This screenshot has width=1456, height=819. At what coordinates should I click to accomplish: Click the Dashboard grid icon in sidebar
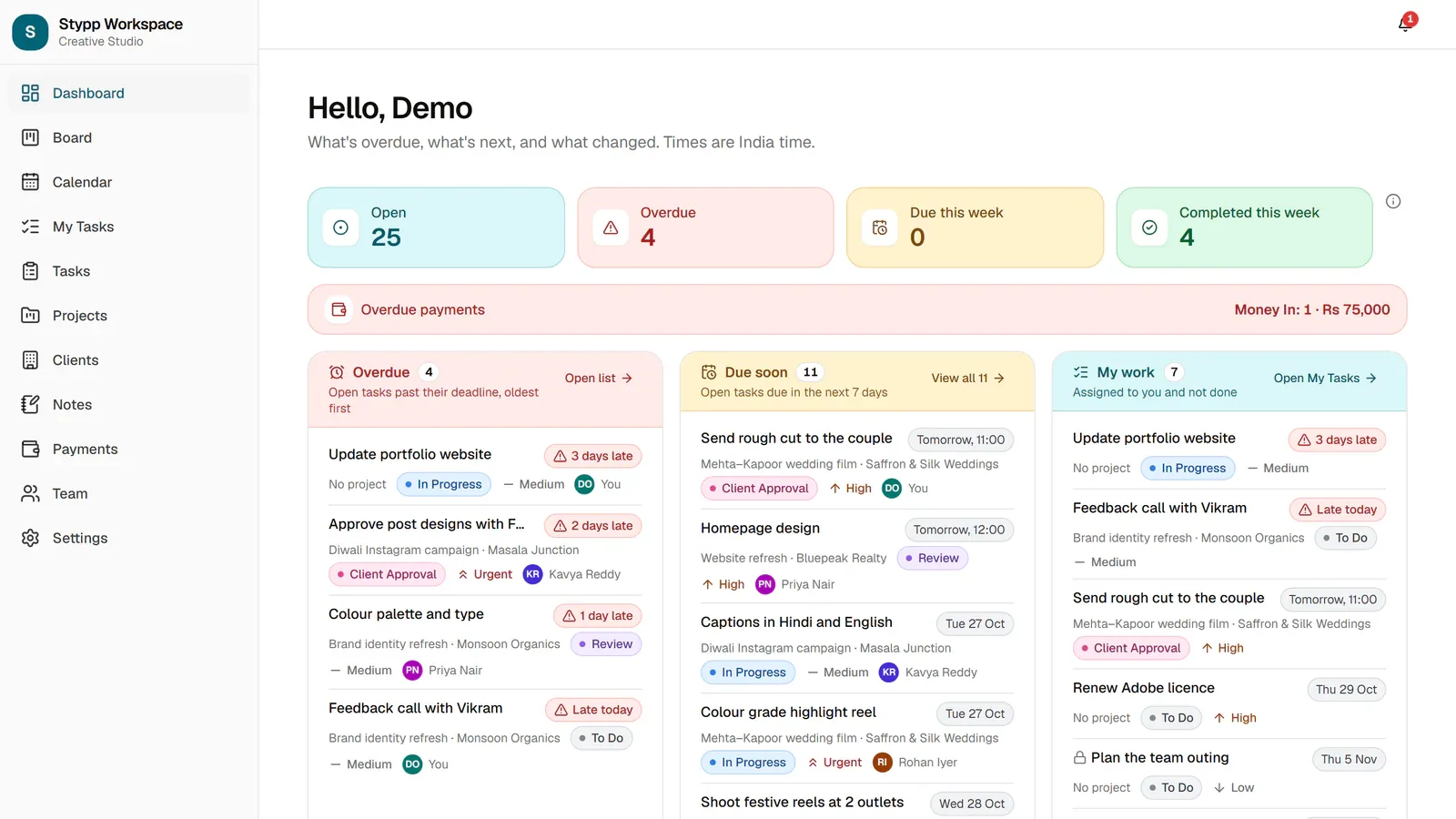pos(30,93)
